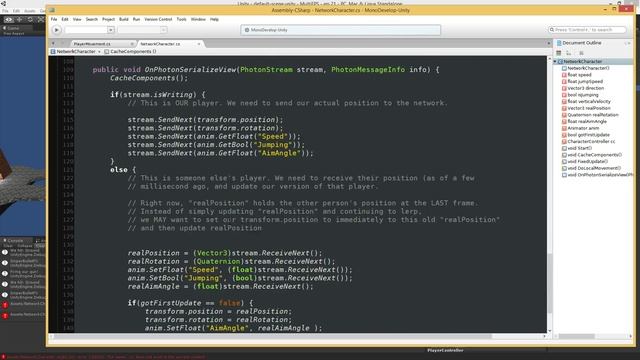Open the tab list dropdown at right of tab strip
The height and width of the screenshot is (360, 640).
point(549,43)
